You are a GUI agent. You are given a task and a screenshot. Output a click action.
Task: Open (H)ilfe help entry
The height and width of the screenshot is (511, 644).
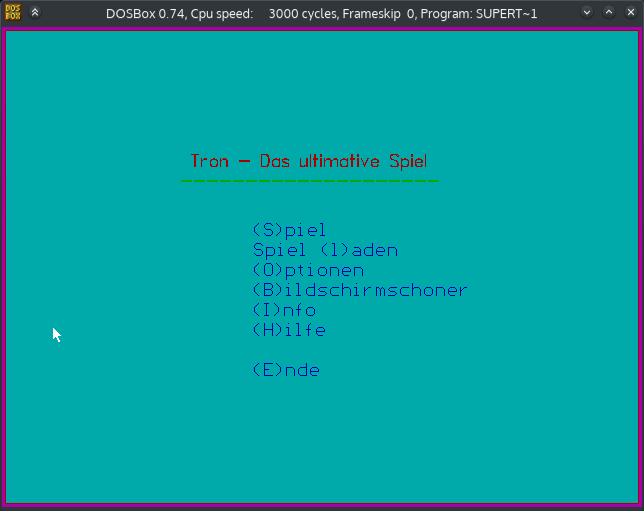[x=290, y=330]
